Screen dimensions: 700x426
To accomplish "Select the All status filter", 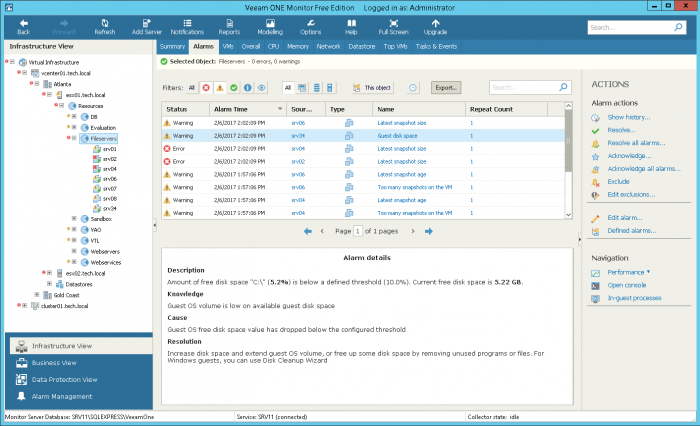I will pos(192,88).
